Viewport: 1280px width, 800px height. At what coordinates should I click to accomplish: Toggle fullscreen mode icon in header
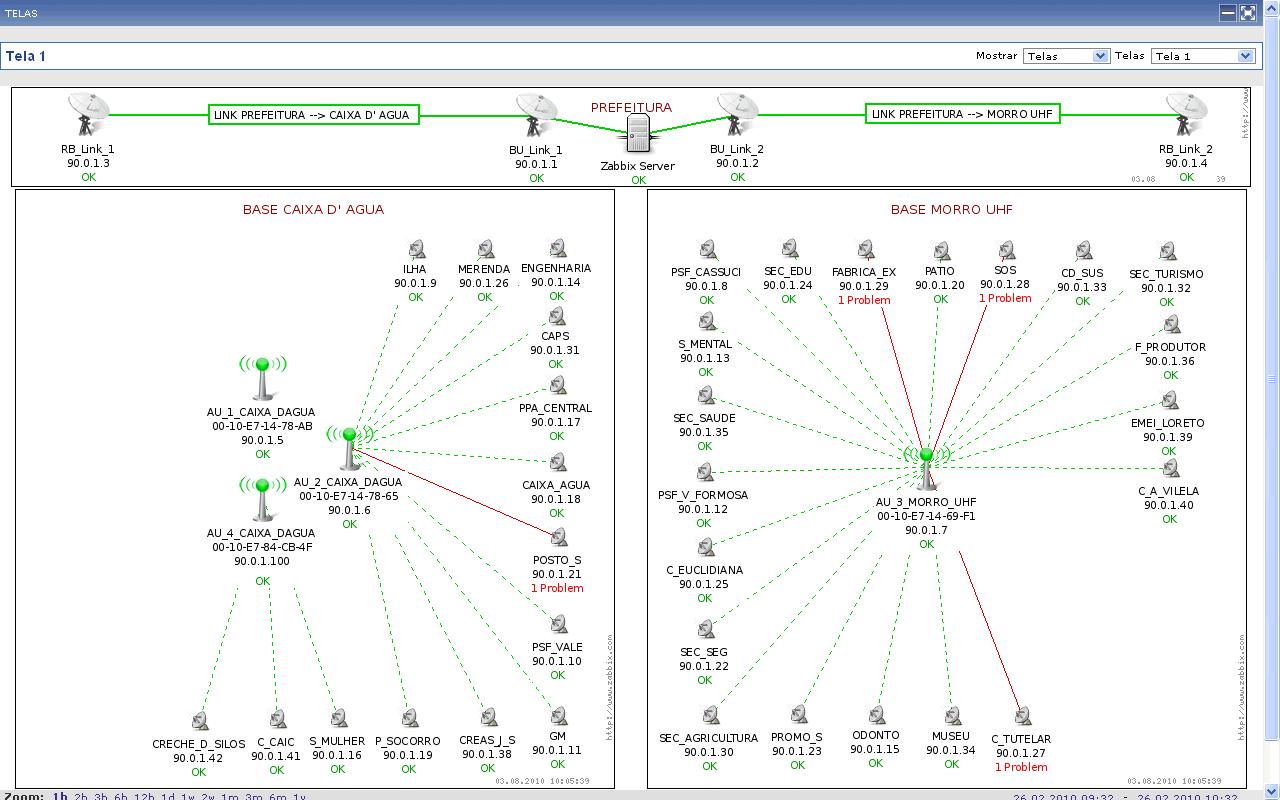1248,13
